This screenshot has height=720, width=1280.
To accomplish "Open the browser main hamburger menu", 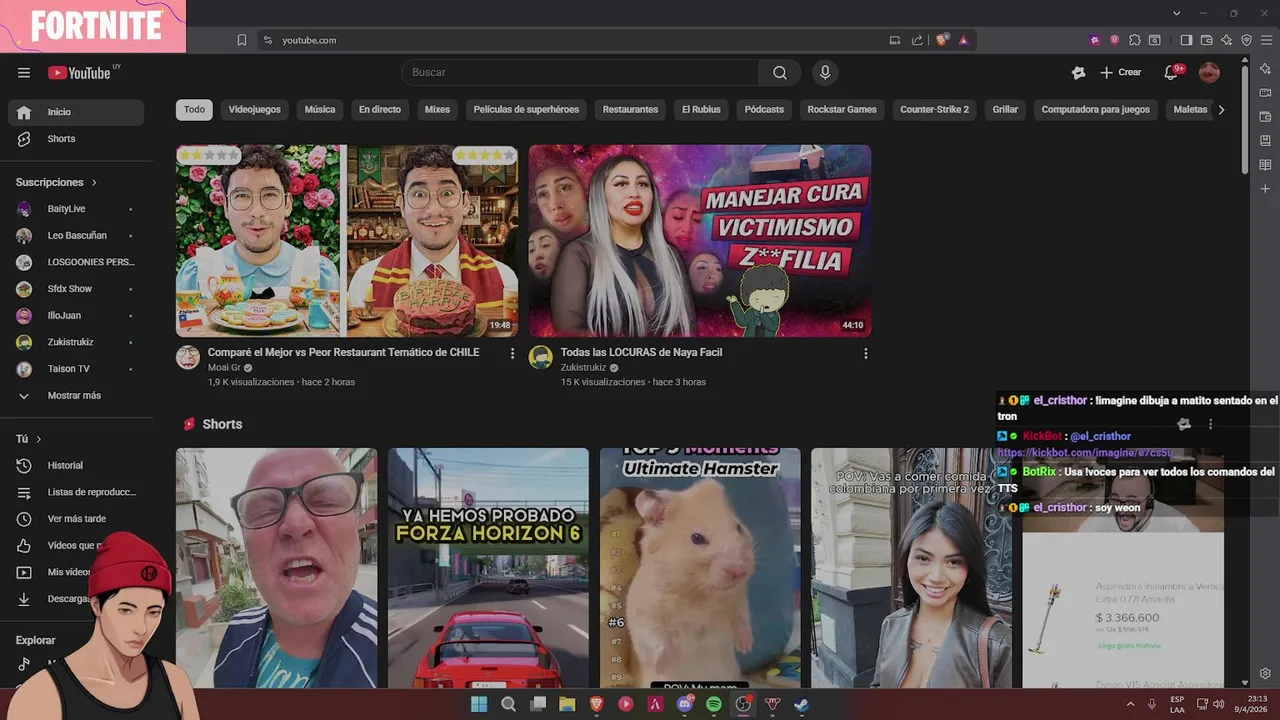I will (x=1265, y=40).
